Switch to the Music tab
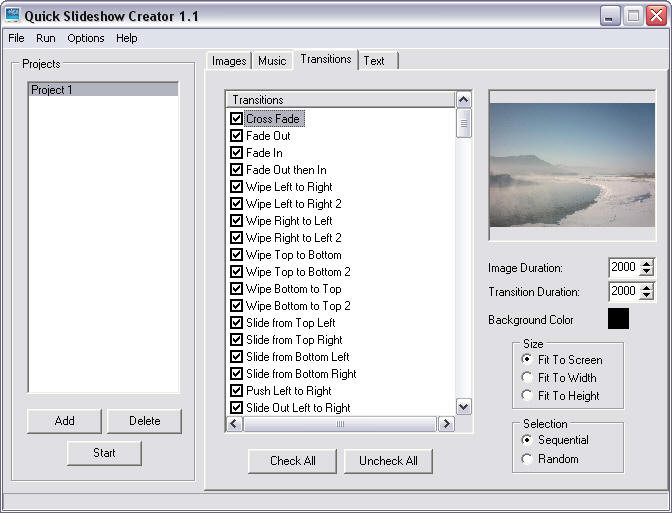 tap(272, 61)
